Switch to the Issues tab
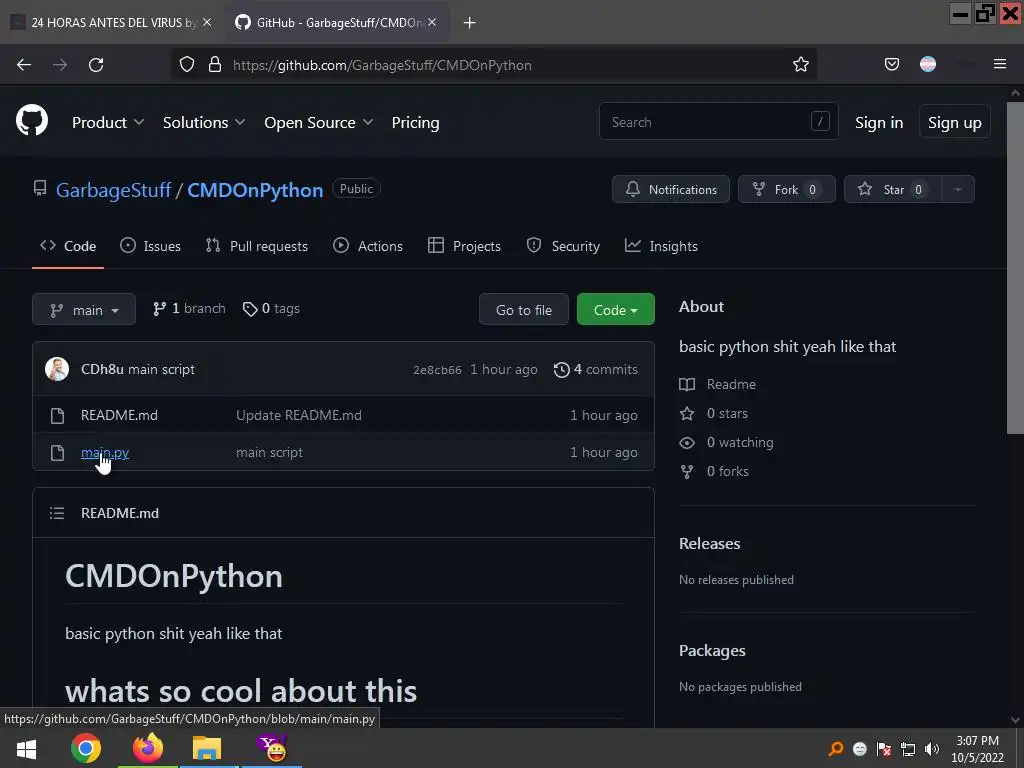1024x768 pixels. click(x=150, y=246)
